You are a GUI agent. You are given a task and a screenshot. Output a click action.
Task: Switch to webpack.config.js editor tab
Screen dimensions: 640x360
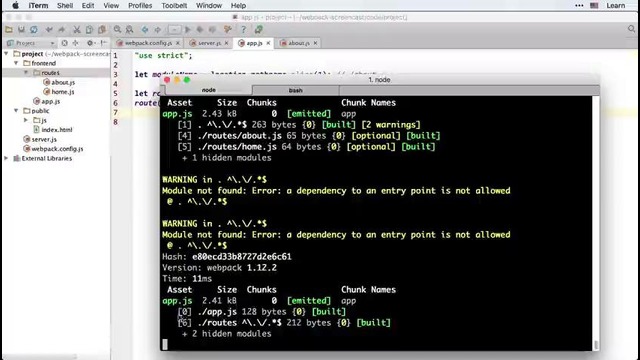pos(148,43)
